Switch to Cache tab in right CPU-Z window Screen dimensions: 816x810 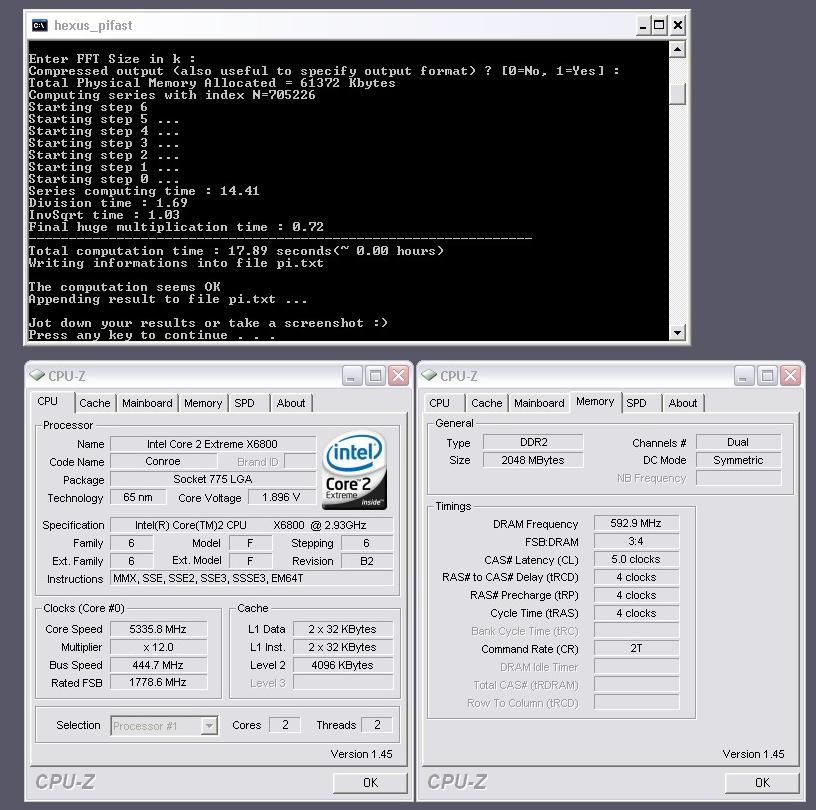pyautogui.click(x=487, y=403)
